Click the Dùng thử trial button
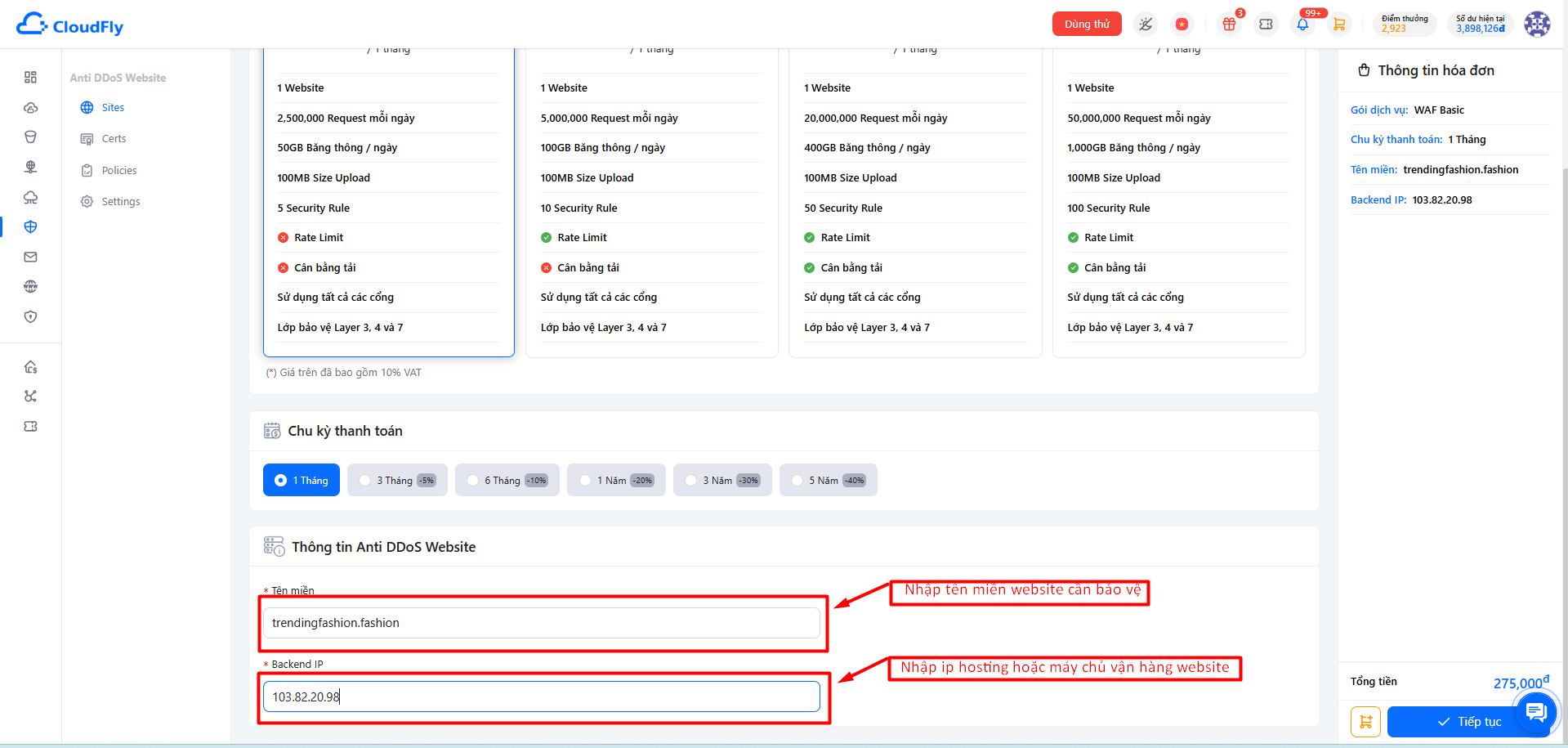 click(1087, 25)
